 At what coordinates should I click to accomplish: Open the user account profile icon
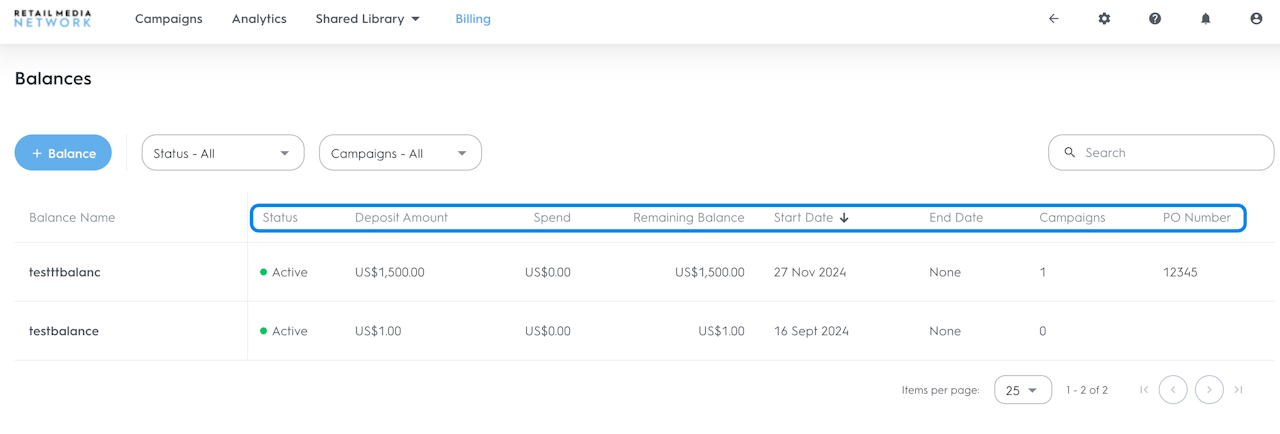pyautogui.click(x=1256, y=19)
